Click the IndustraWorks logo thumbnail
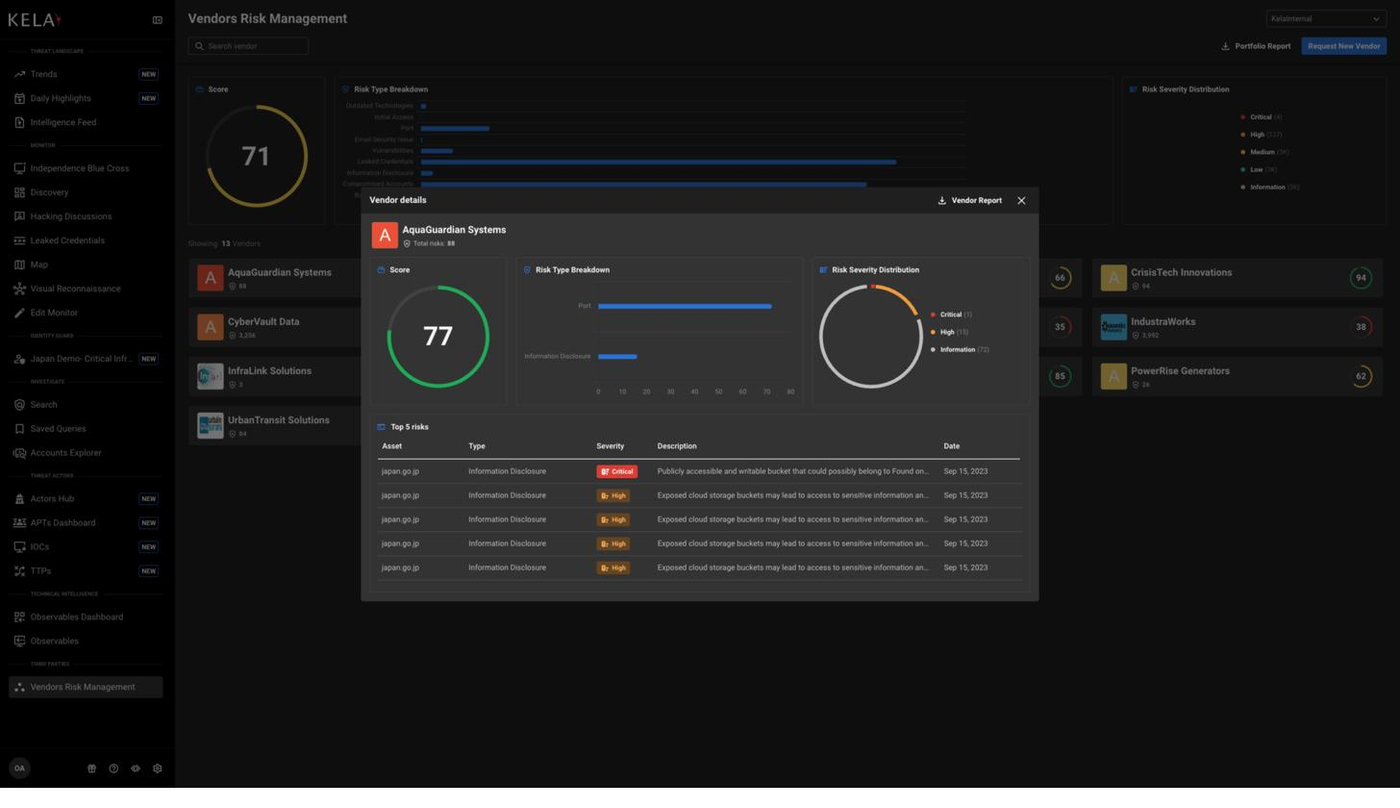The width and height of the screenshot is (1400, 808). 1113,327
